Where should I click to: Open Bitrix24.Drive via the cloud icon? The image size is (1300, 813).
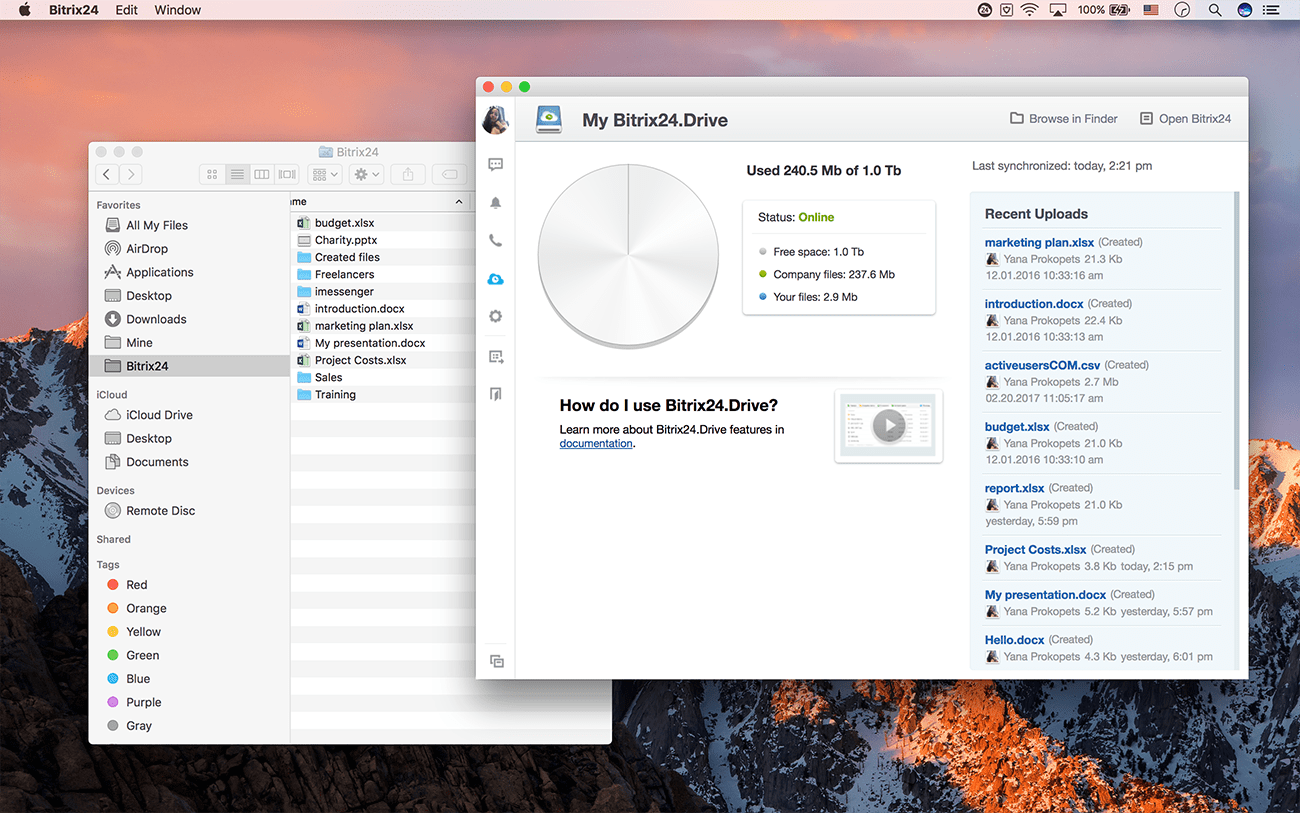tap(495, 279)
